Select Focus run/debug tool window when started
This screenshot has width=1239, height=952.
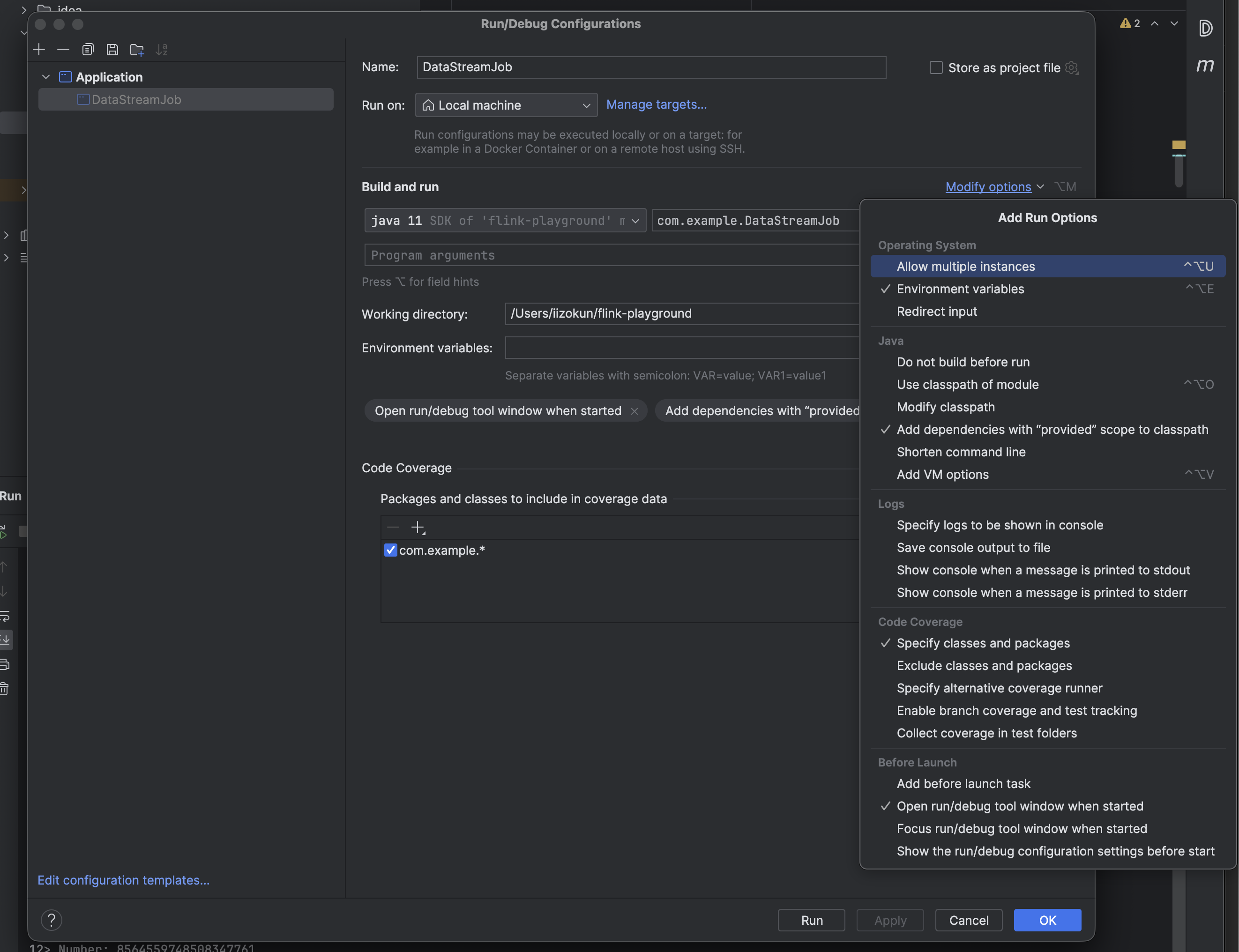(1048, 828)
